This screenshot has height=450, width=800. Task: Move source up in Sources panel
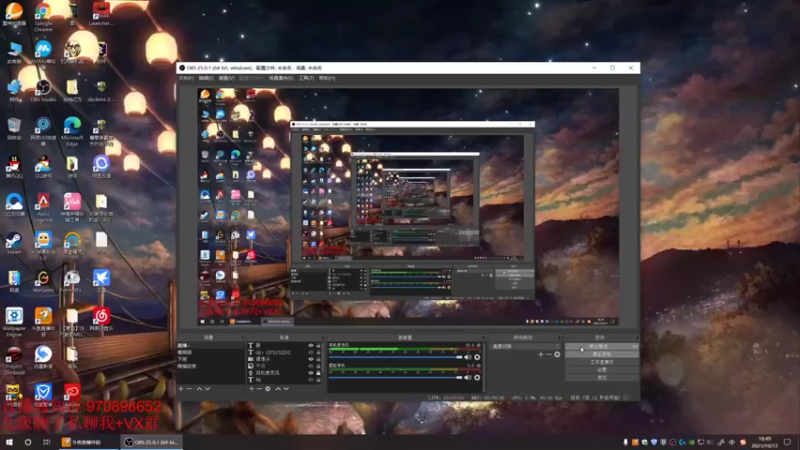click(x=278, y=389)
